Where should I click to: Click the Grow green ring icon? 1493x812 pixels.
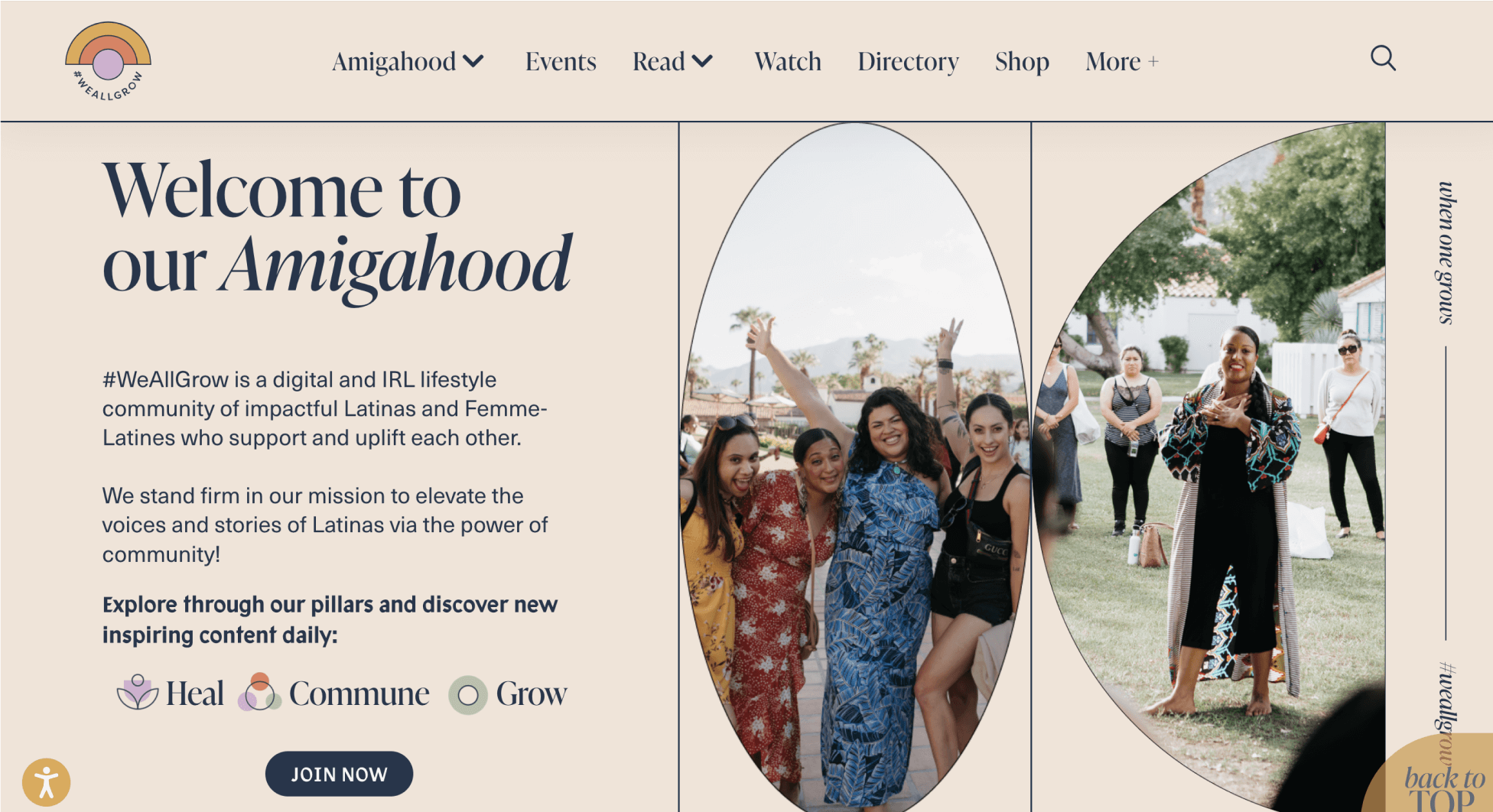[468, 695]
